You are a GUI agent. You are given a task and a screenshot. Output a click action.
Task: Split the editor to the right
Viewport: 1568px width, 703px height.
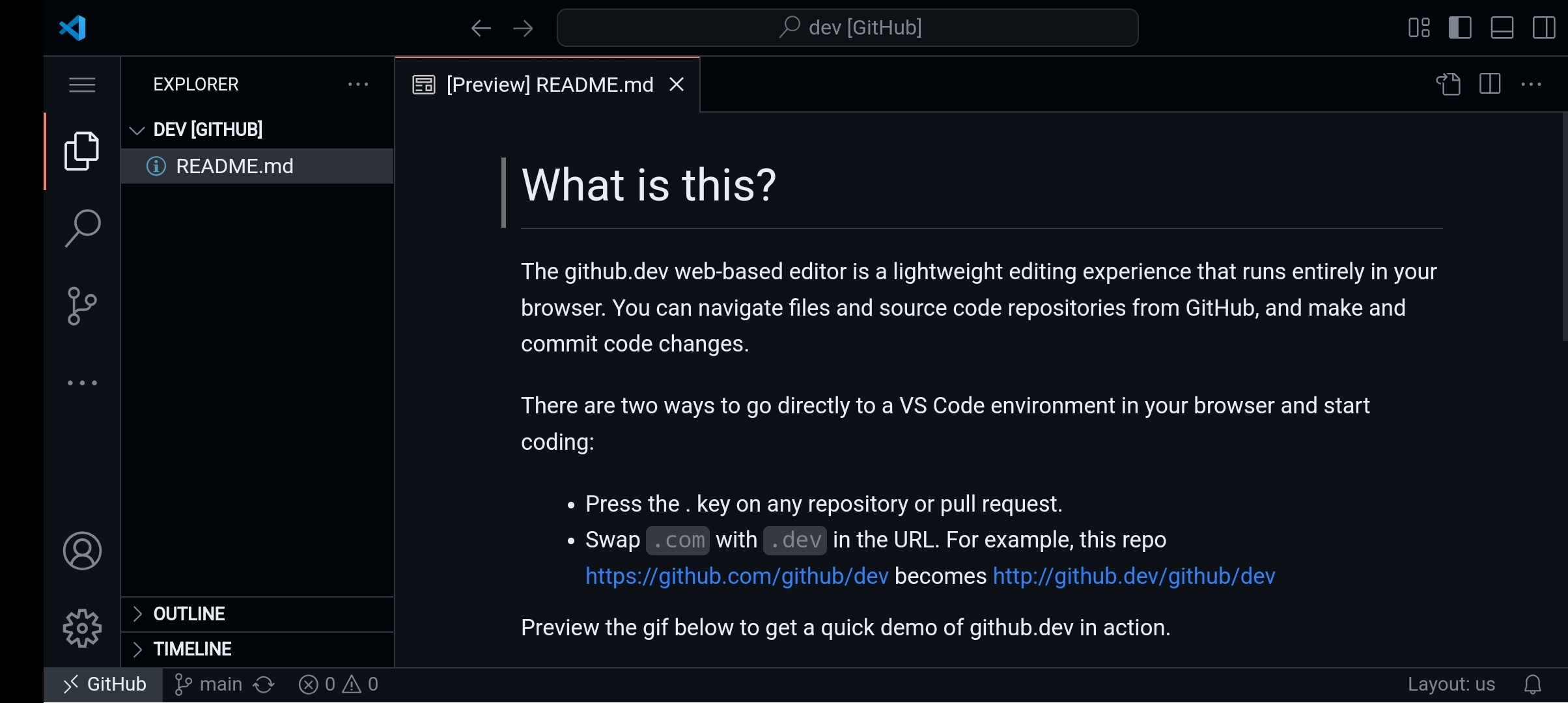point(1490,84)
